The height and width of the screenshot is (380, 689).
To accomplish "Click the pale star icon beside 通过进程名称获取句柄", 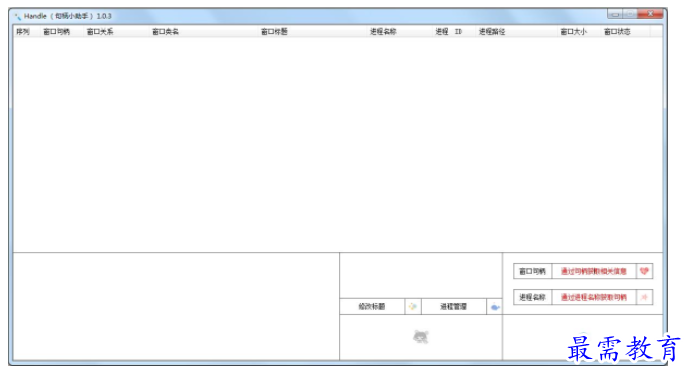I will 644,297.
